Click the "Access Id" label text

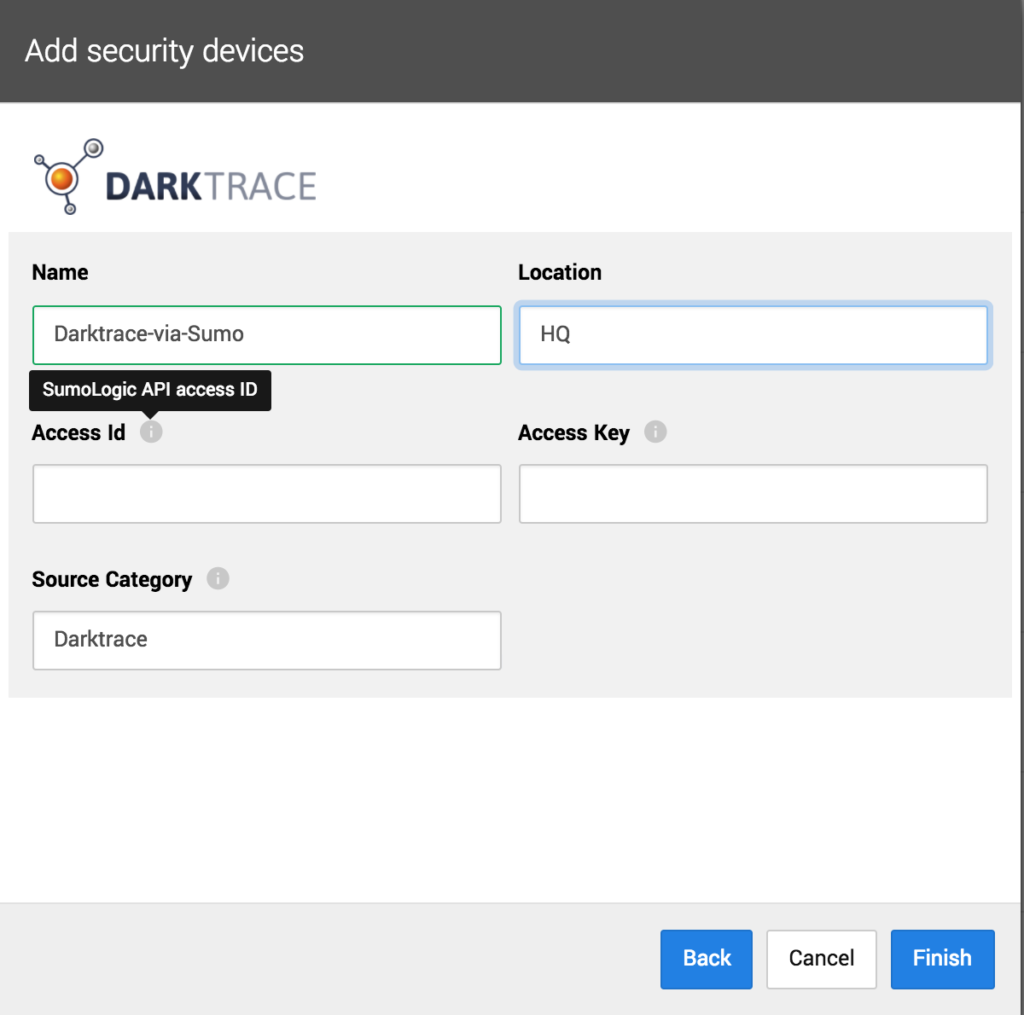(78, 432)
